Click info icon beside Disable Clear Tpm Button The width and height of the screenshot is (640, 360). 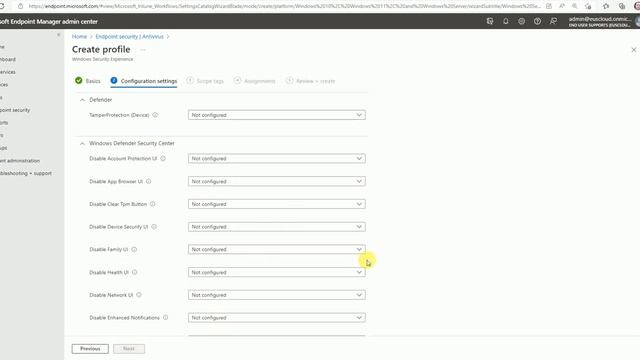click(153, 204)
